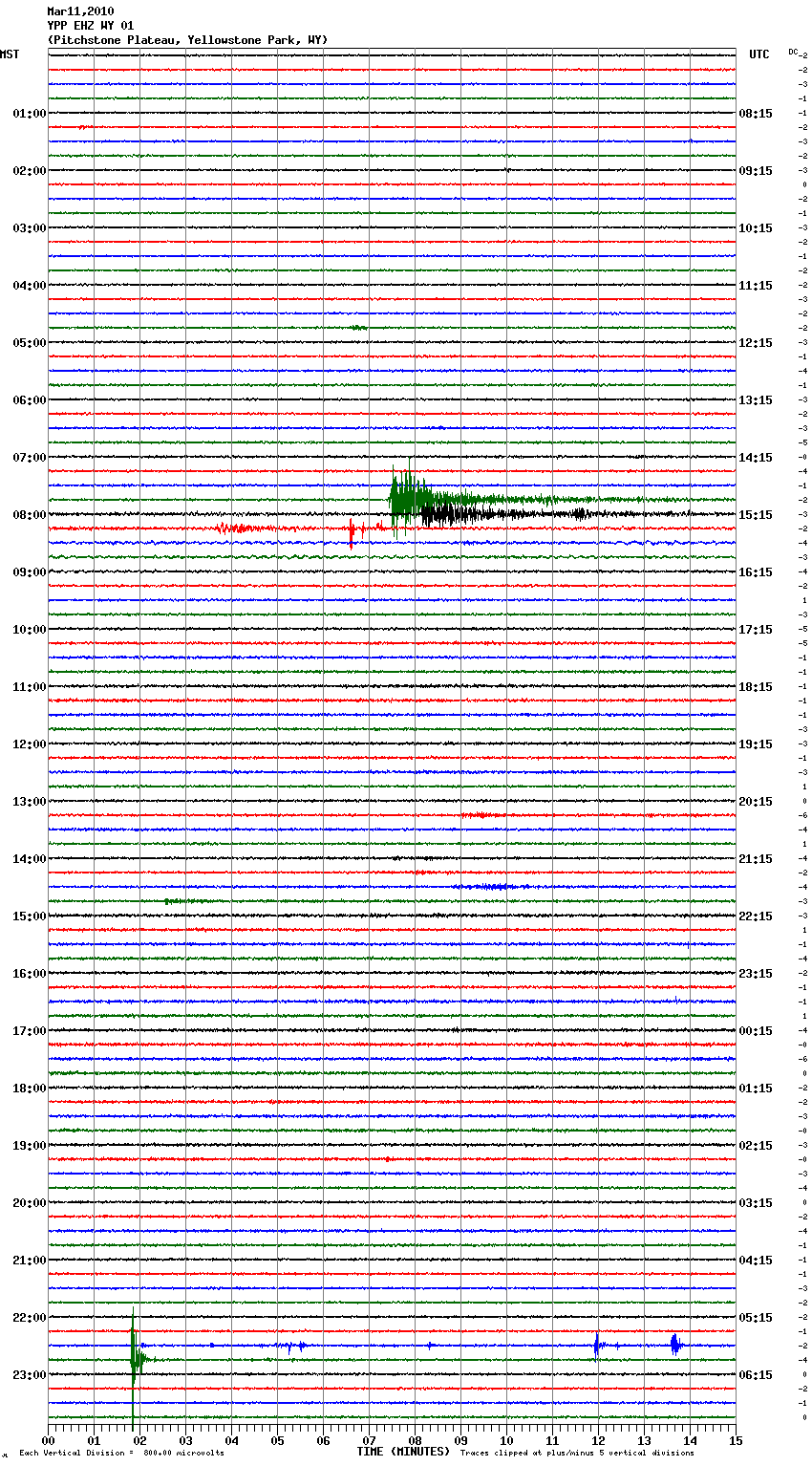
Task: Click the Mar11,2010 date header
Action: [80, 11]
